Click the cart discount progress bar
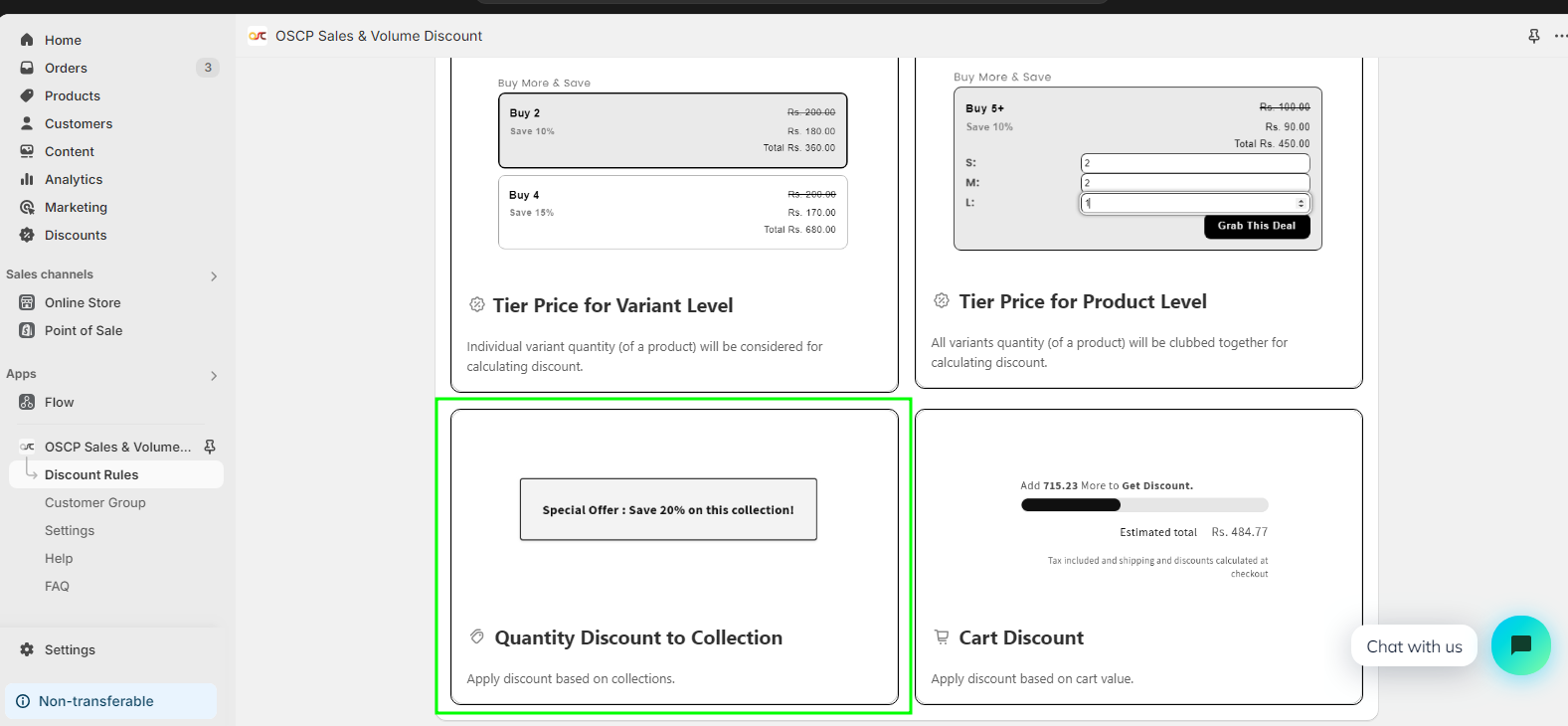 tap(1143, 505)
